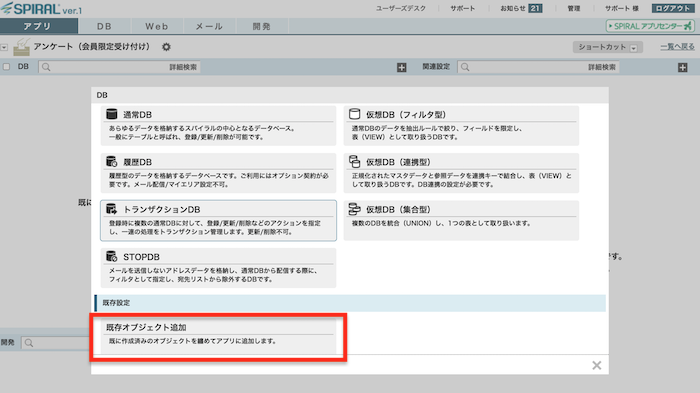The image size is (700, 393).
Task: Open お知らせ notifications with badge 21
Action: [x=521, y=8]
